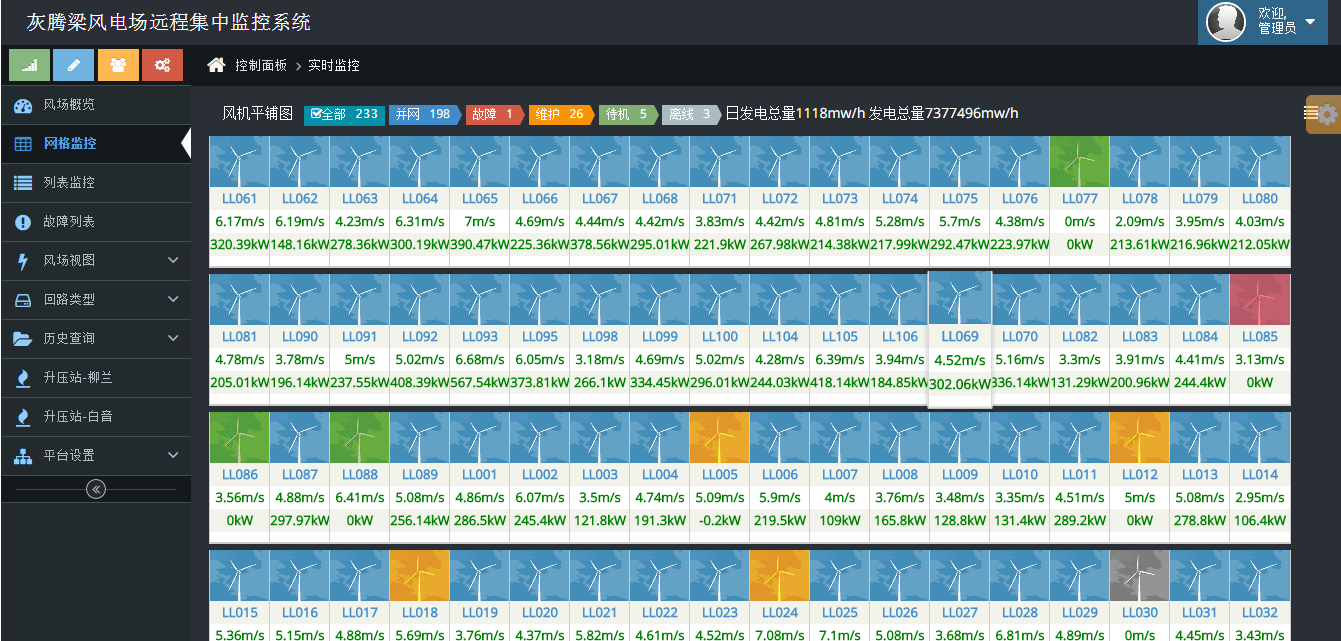Select green standby turbine thumbnail LL086

coord(240,438)
